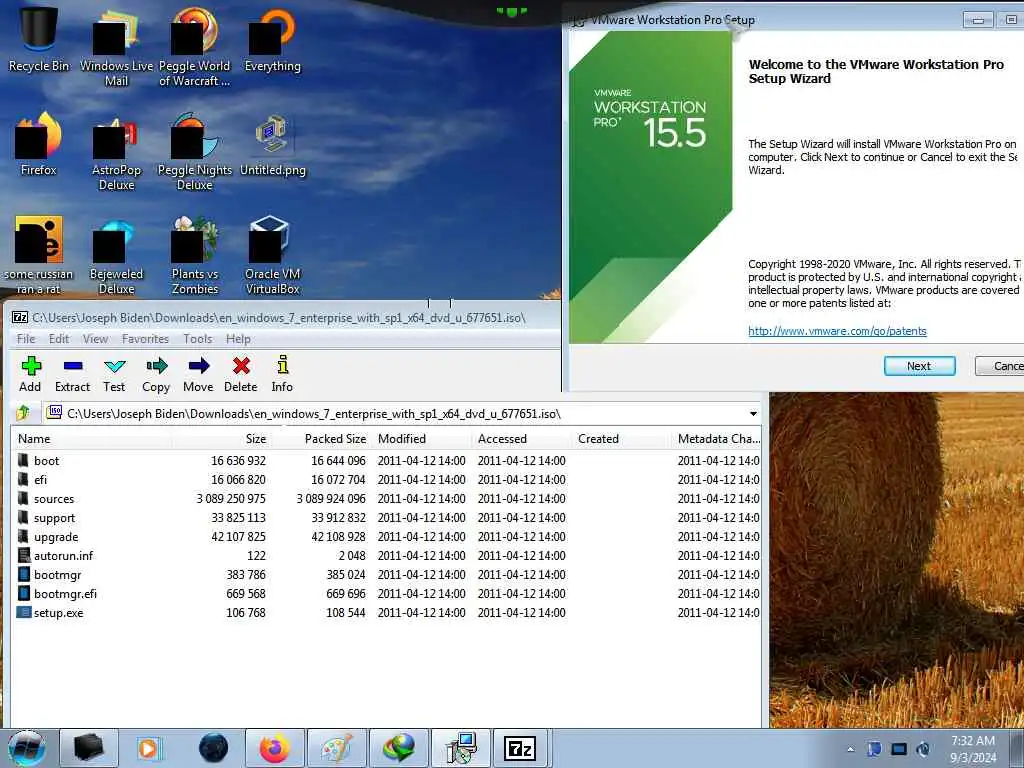Select AstroPop Deluxe desktop icon
The width and height of the screenshot is (1024, 768).
(116, 152)
